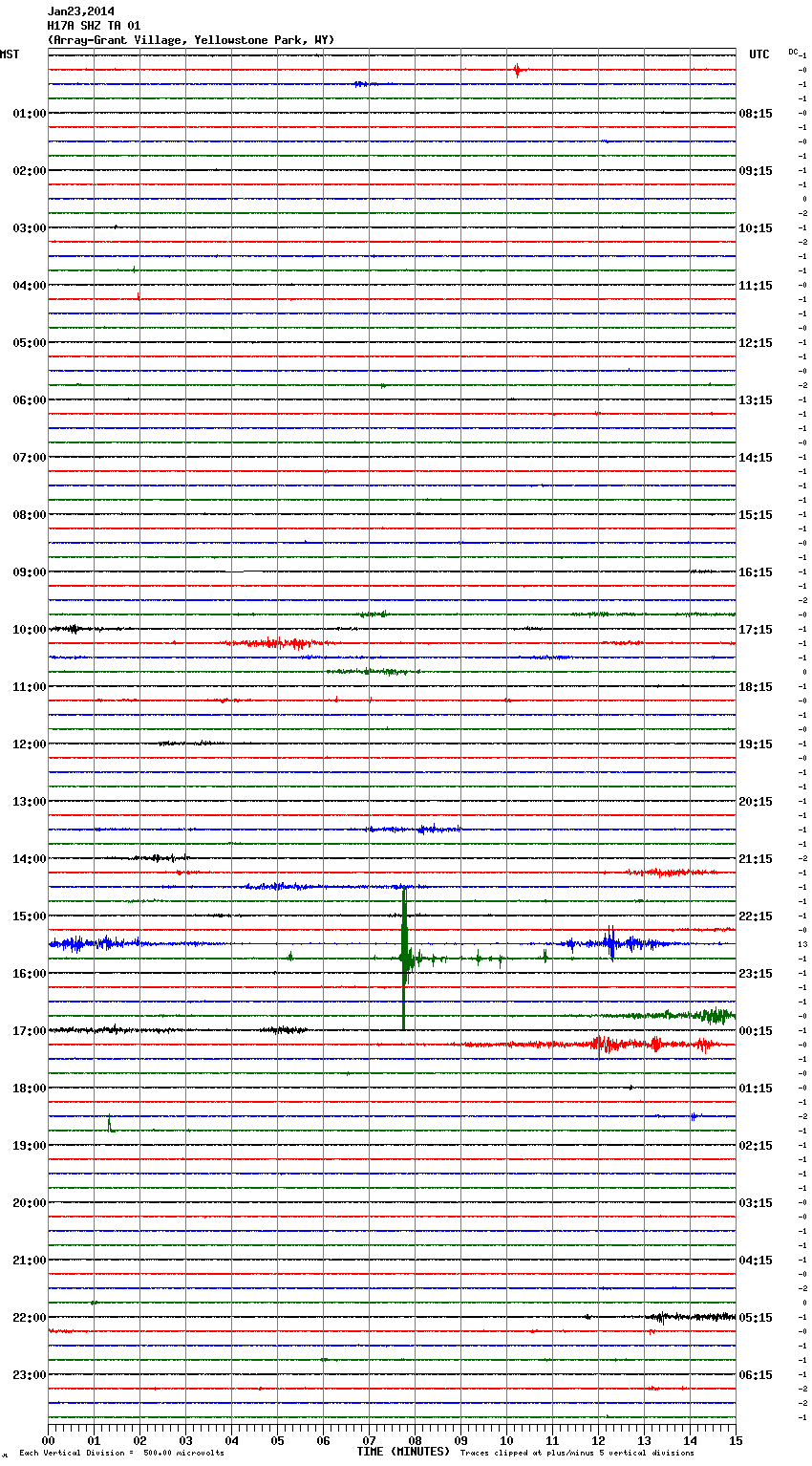Screen dimensions: 812x1466
Task: Click the 12:15 UTC time label
Action: (x=756, y=343)
